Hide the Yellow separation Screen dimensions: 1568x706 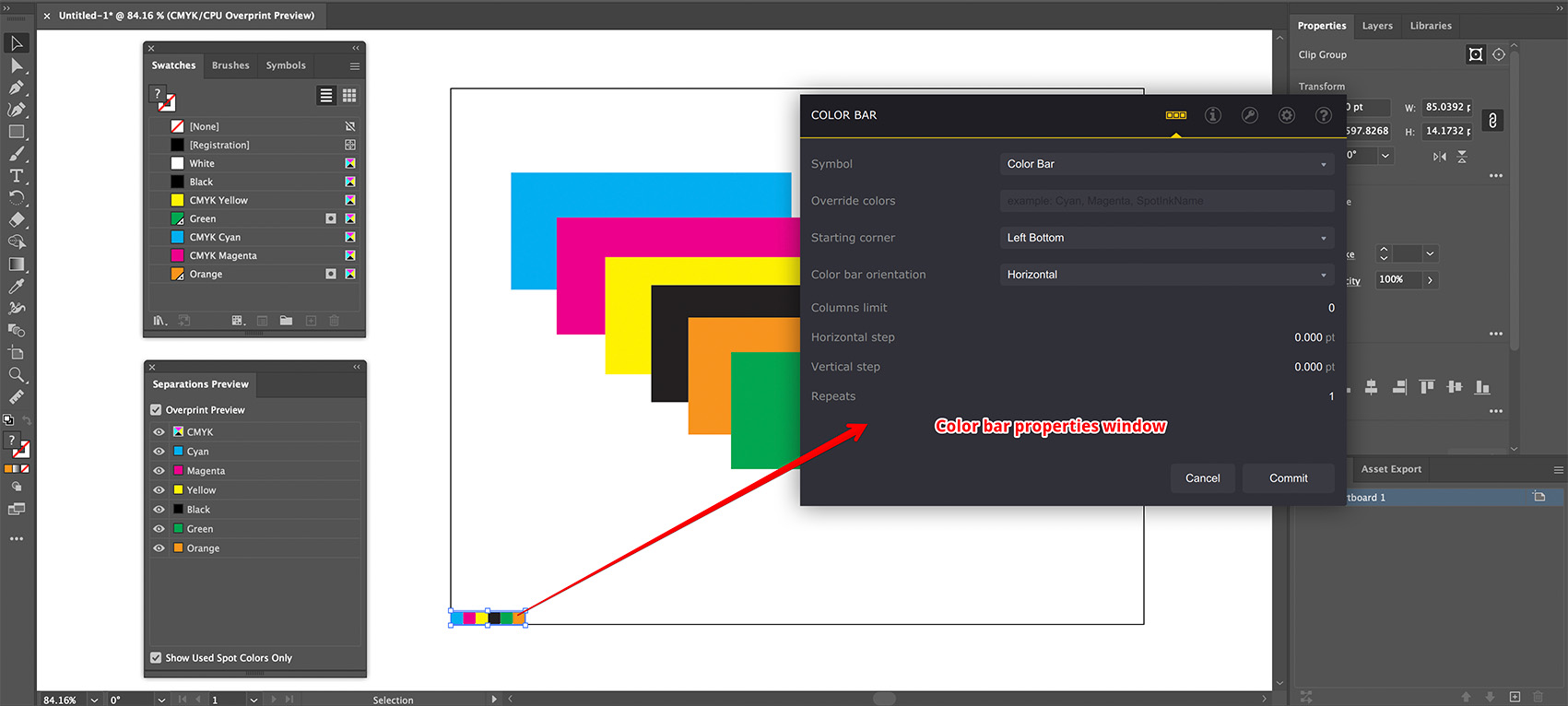click(x=159, y=490)
